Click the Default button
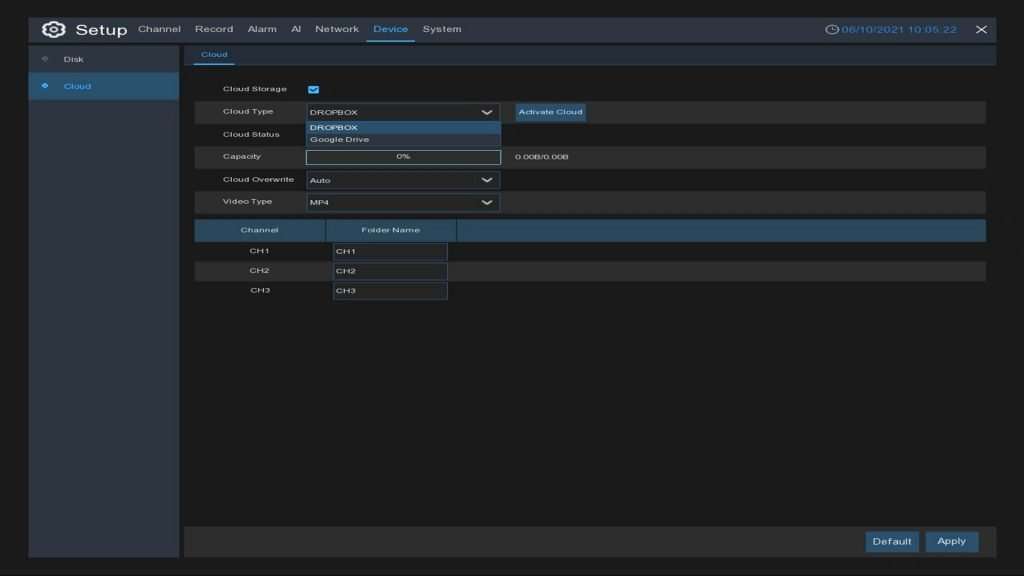 tap(891, 541)
